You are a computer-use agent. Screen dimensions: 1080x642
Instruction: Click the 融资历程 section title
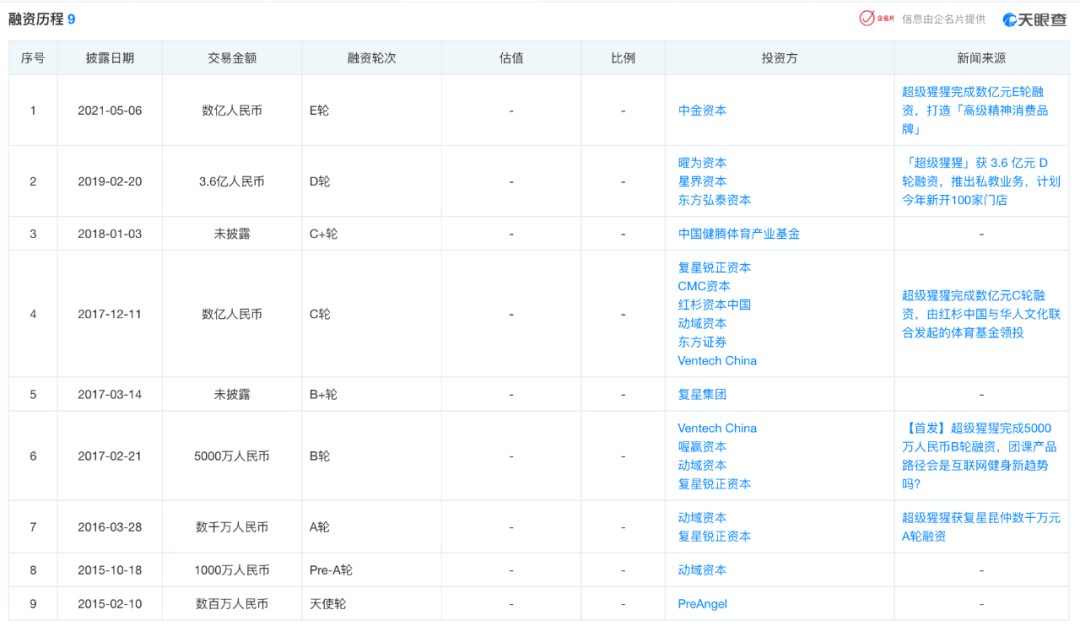36,19
